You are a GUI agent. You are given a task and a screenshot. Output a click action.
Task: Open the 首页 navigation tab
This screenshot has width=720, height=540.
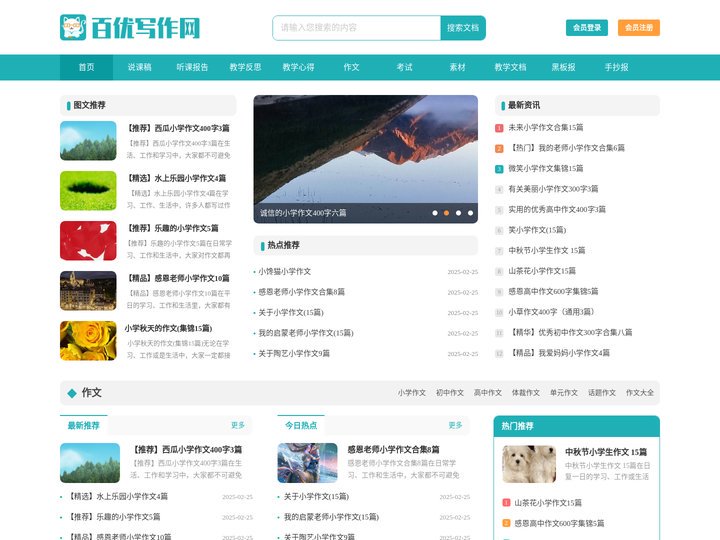click(86, 68)
